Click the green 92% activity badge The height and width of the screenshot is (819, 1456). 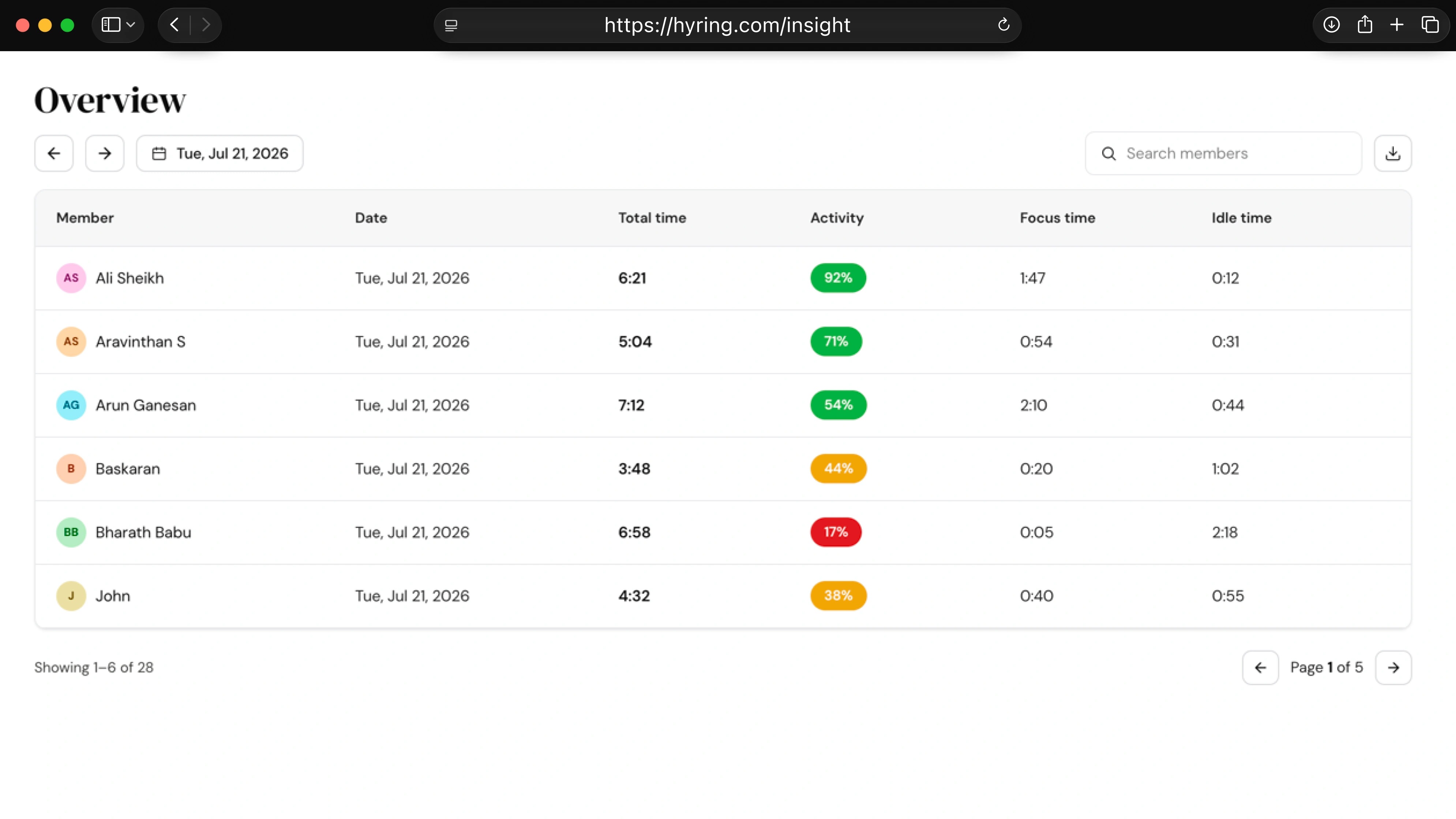tap(838, 278)
